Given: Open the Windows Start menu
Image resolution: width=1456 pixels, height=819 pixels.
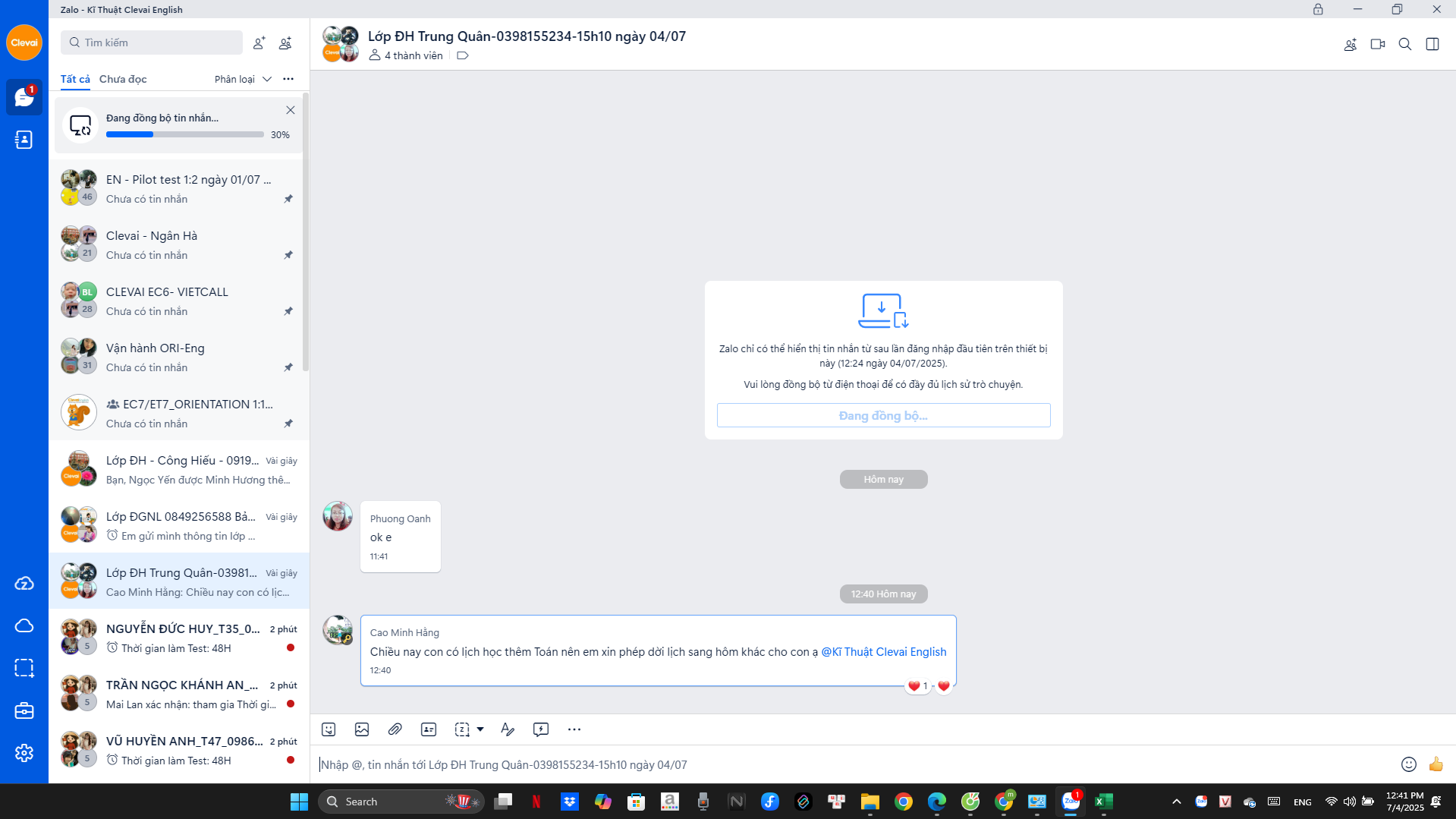Looking at the screenshot, I should [x=300, y=802].
